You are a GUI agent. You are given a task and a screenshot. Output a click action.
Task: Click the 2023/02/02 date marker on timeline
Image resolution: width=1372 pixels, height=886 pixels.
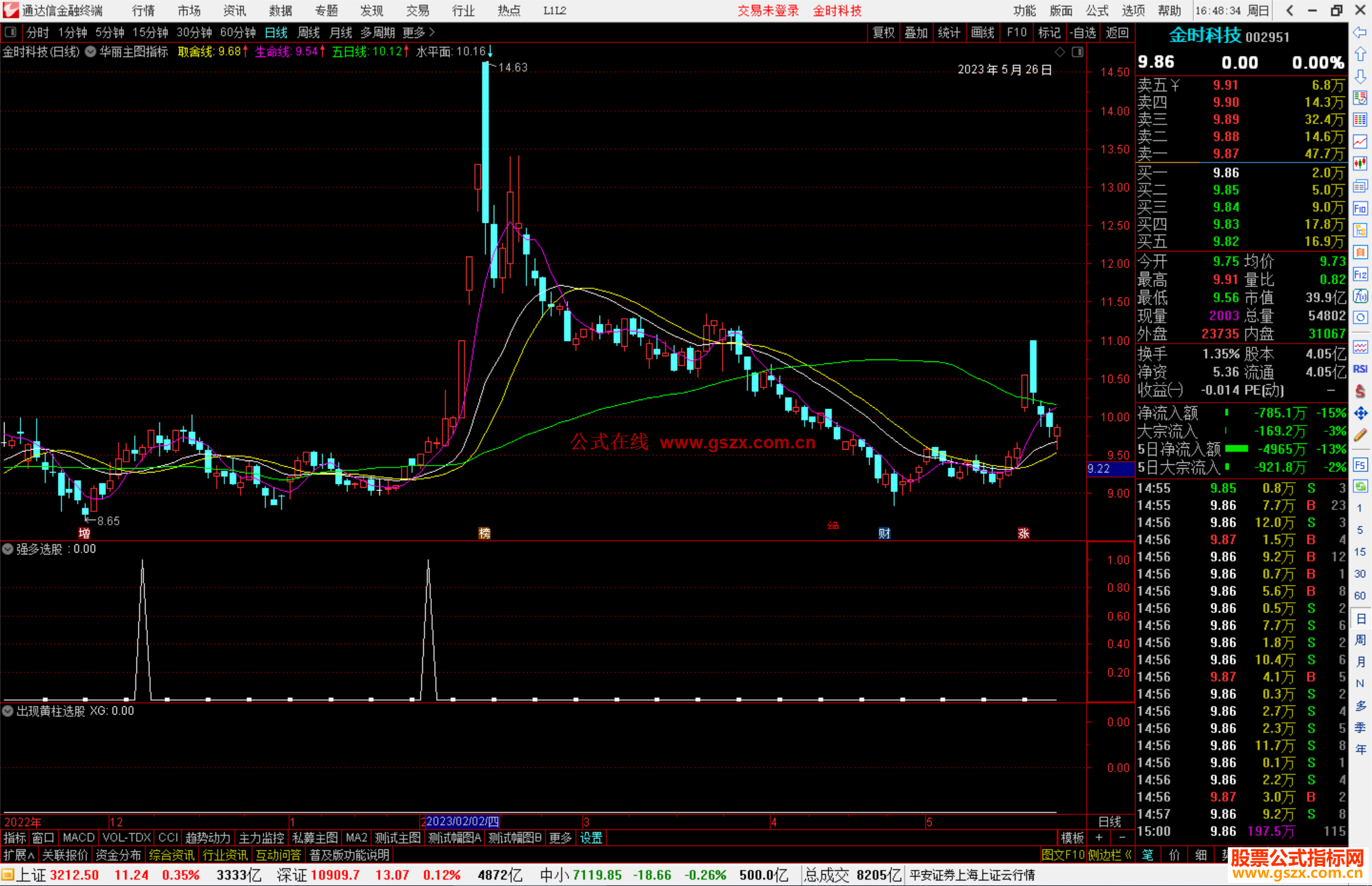coord(462,821)
